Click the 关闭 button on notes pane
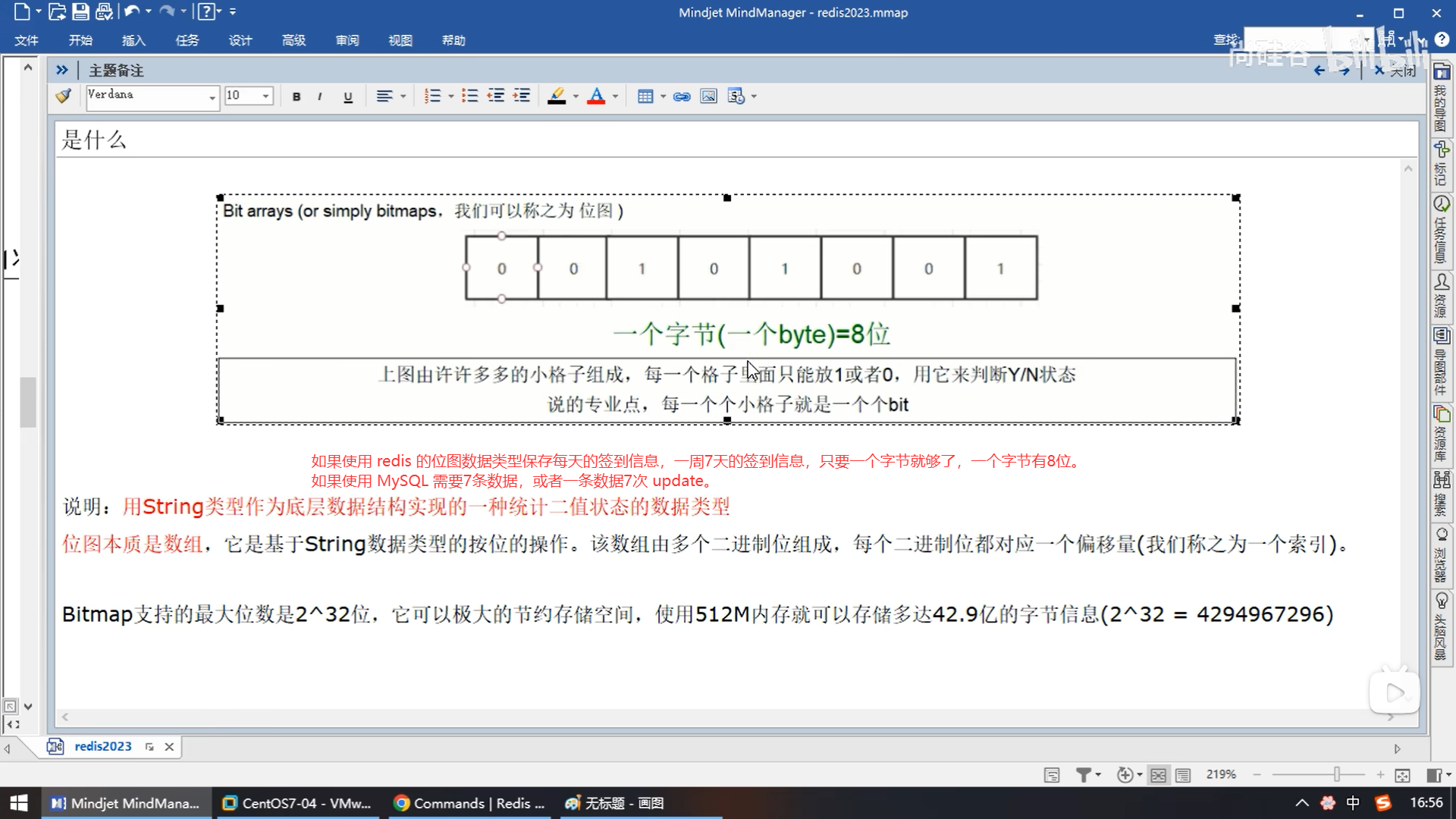 1395,71
